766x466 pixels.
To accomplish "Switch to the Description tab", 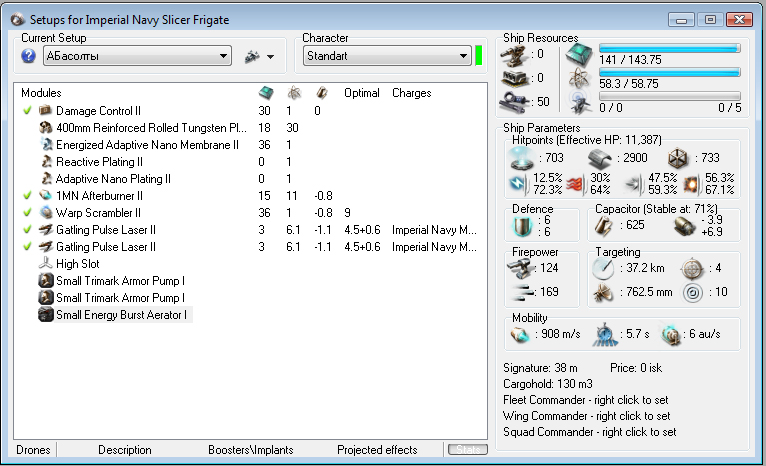I will point(125,450).
